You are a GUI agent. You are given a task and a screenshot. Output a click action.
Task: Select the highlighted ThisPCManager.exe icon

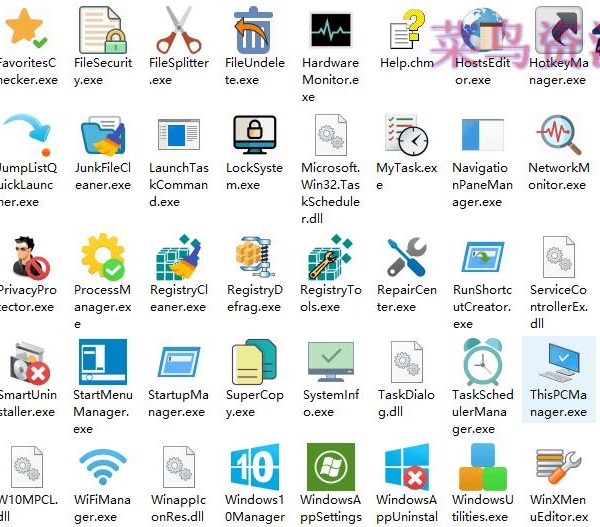coord(557,362)
